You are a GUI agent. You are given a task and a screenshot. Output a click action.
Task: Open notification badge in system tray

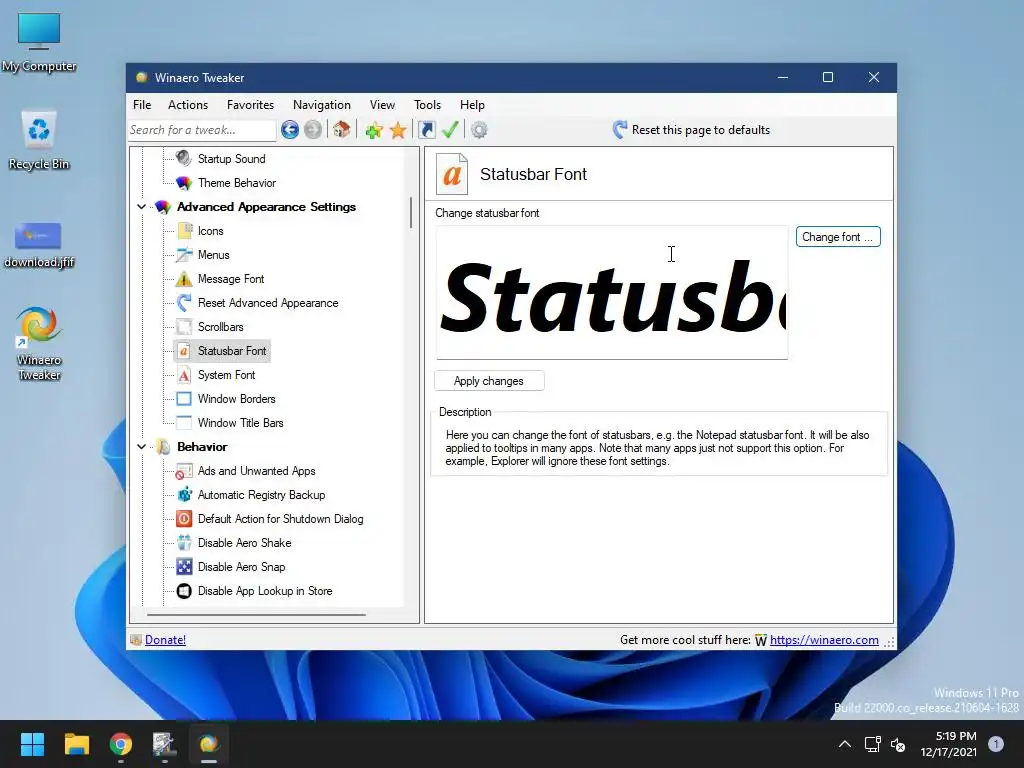[996, 743]
